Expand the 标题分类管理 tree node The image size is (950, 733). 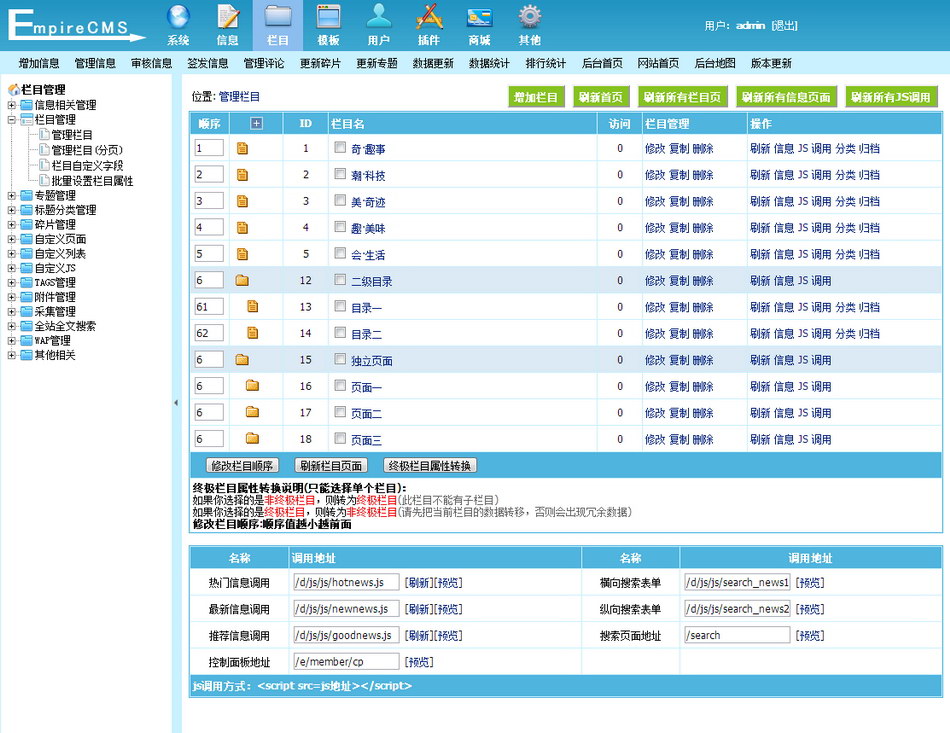[12, 210]
